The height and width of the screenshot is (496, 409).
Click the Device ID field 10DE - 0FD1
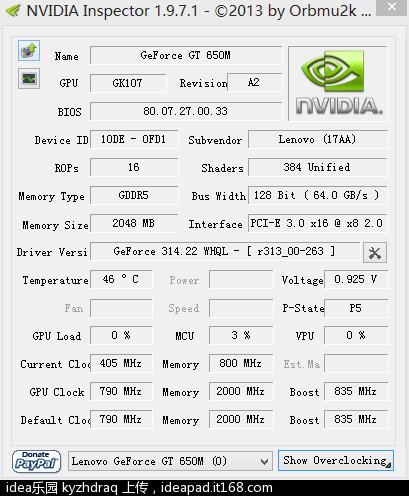coord(134,139)
